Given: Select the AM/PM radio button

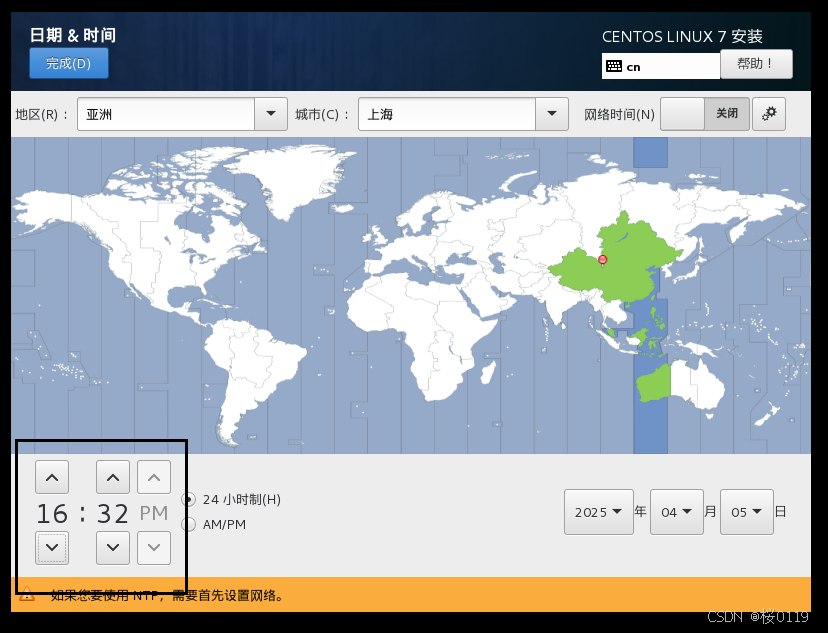Looking at the screenshot, I should pos(189,524).
